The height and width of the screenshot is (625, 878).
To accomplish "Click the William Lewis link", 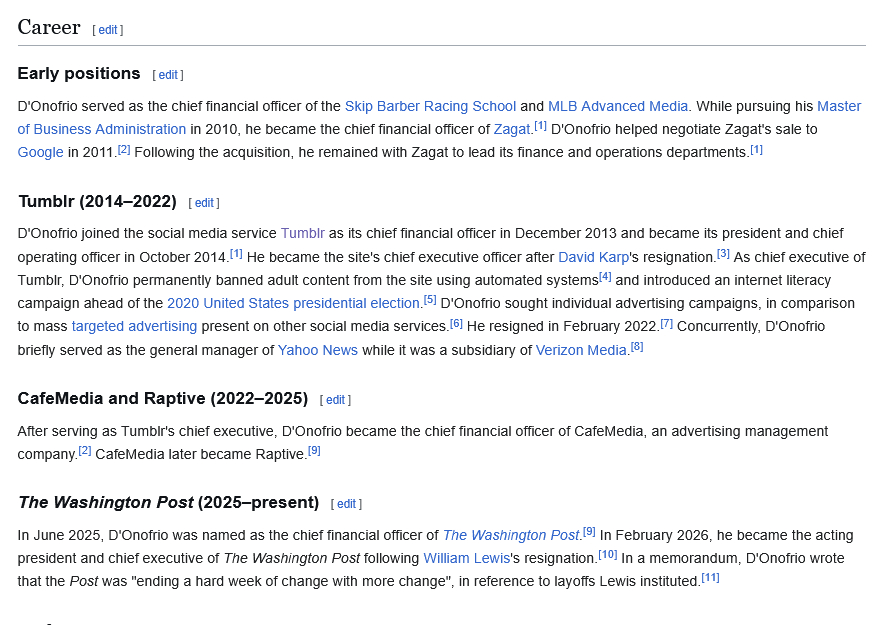I will tap(466, 558).
